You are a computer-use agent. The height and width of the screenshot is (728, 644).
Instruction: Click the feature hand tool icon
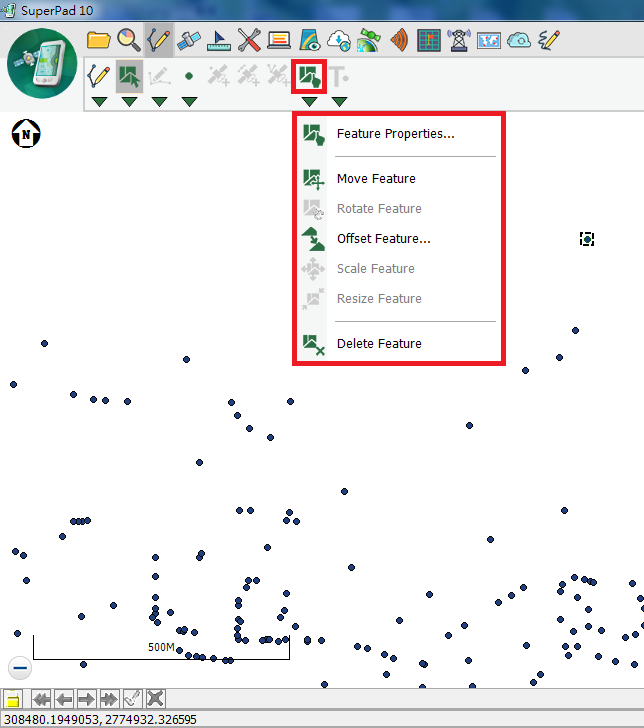309,76
